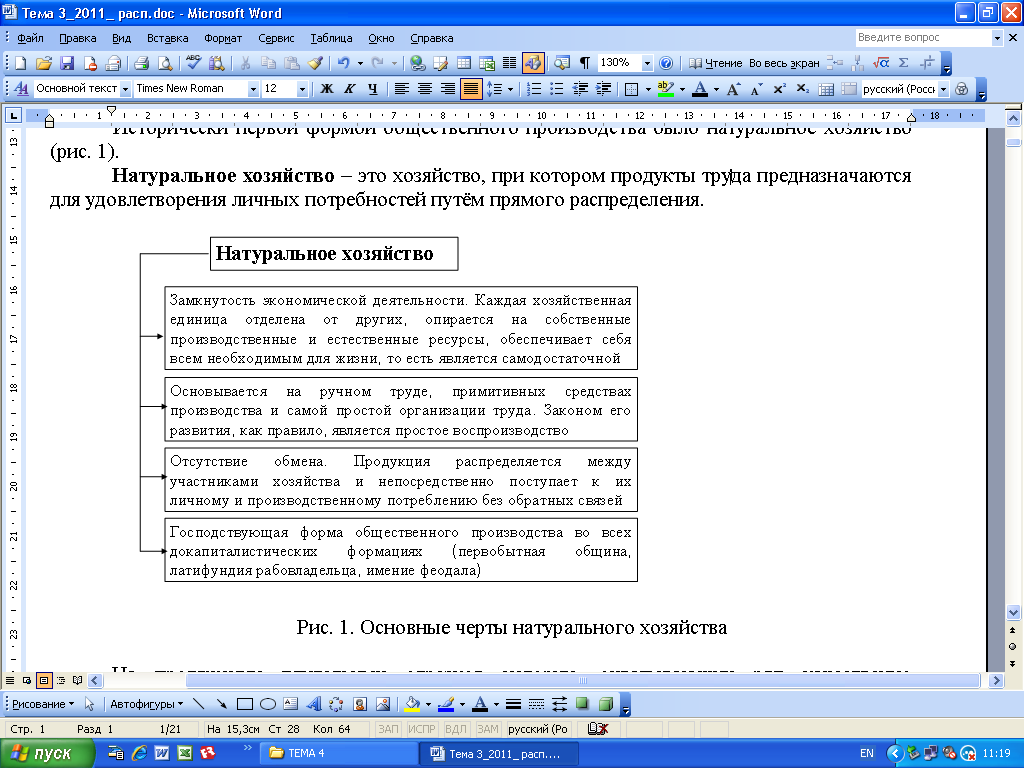The image size is (1024, 768).
Task: Cut selection with scissors icon
Action: coord(245,63)
